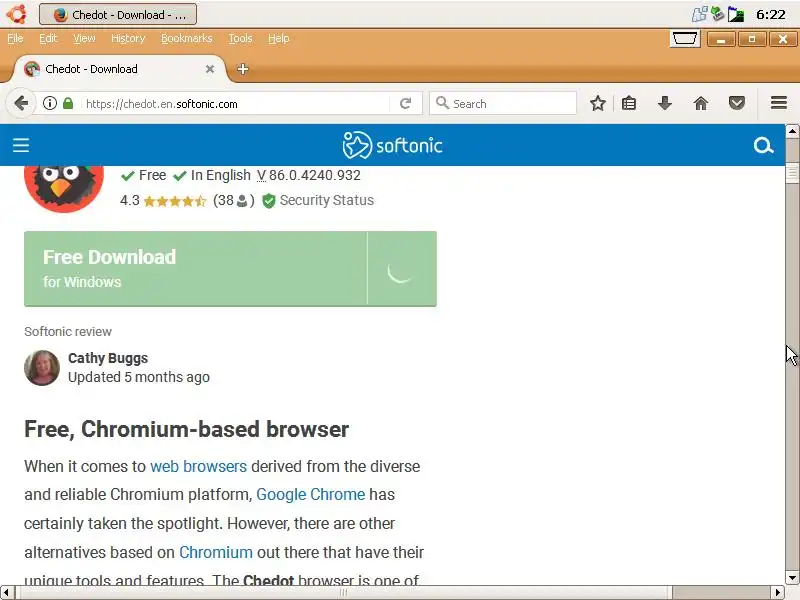
Task: Open the Tools menu
Action: click(x=240, y=38)
